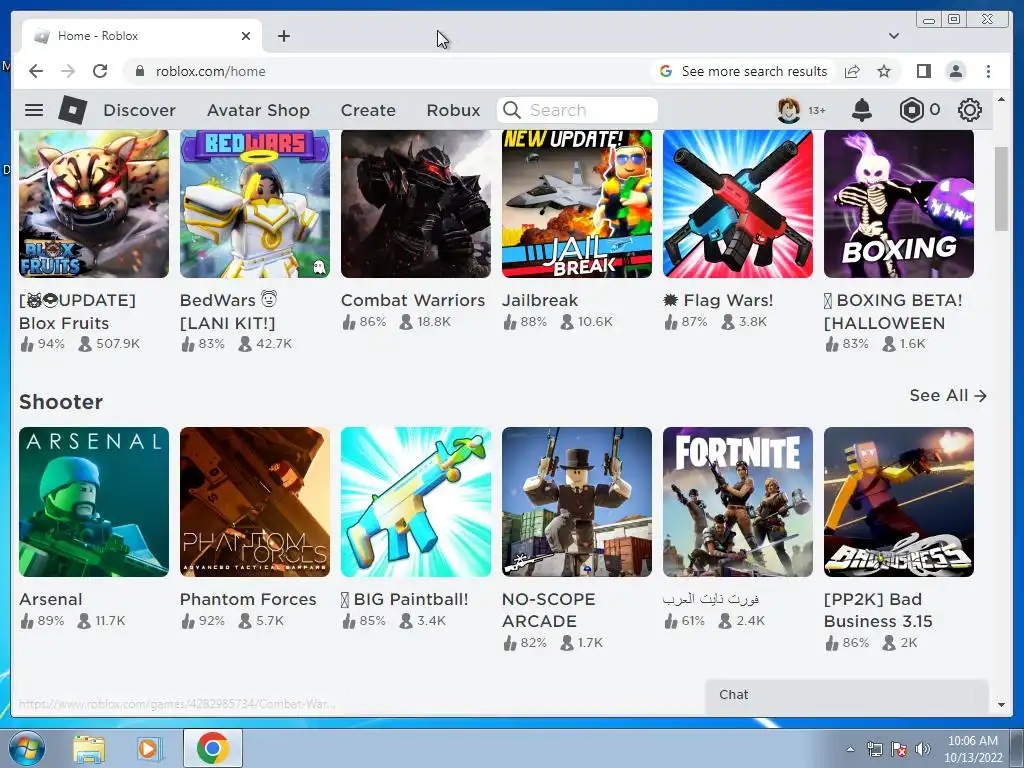This screenshot has height=768, width=1024.
Task: Open Combat Warriors thumbnail
Action: (416, 203)
